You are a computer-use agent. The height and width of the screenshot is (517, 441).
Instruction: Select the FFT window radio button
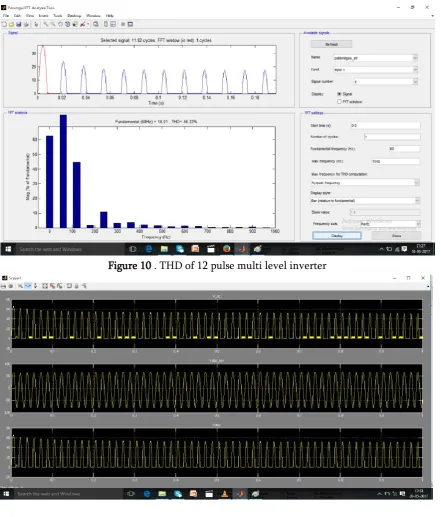[x=339, y=102]
